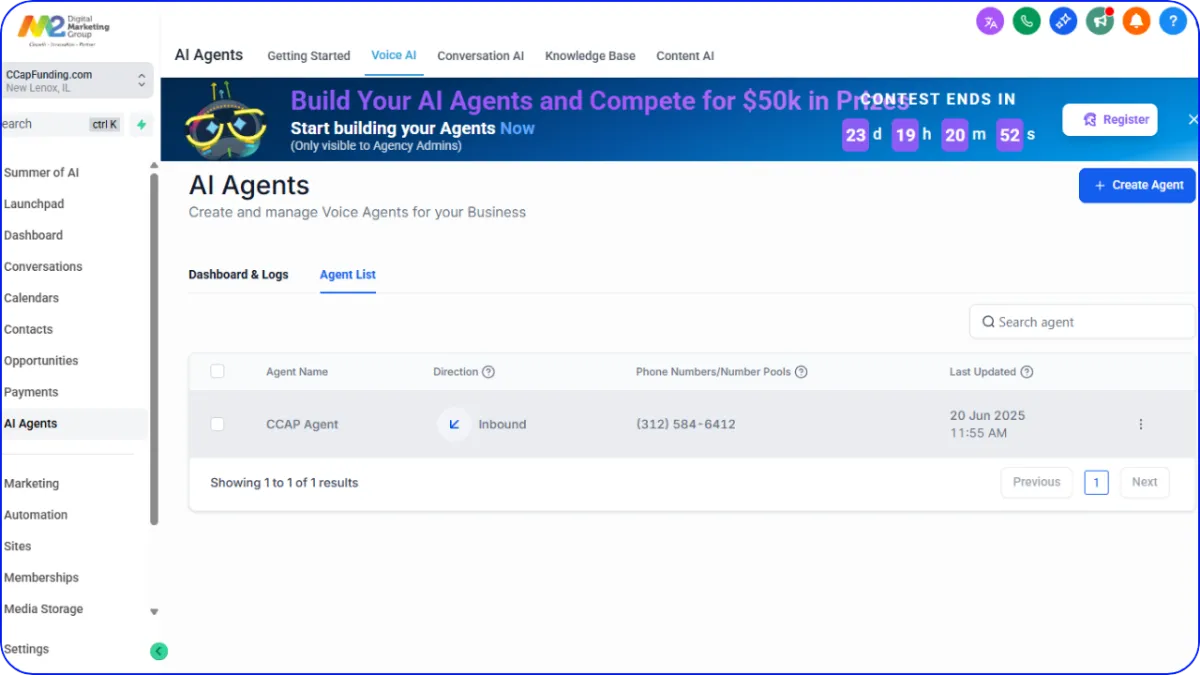Select the Voice AI tab
This screenshot has width=1200, height=675.
click(x=394, y=55)
